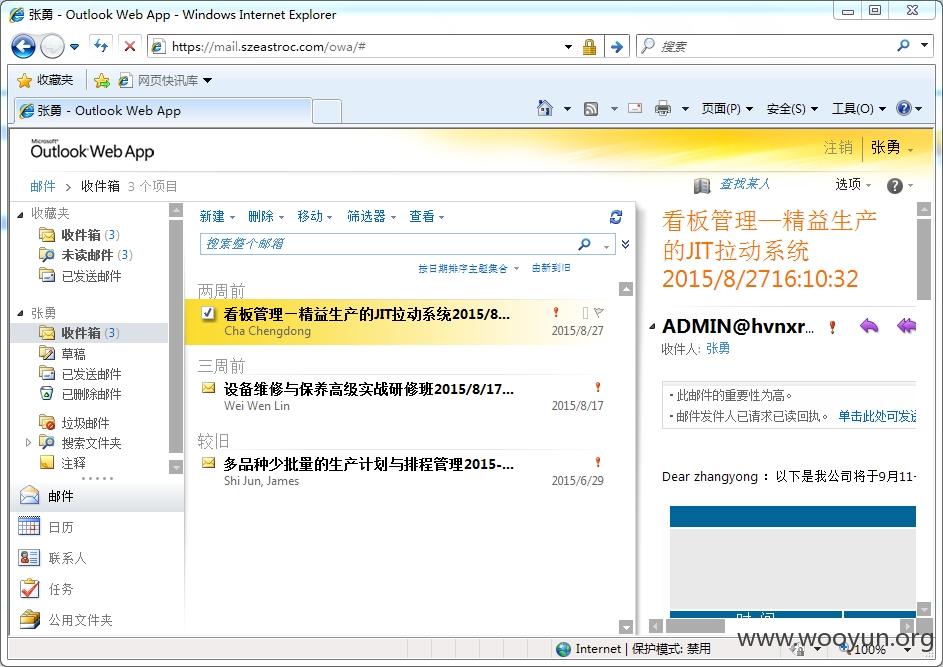The image size is (943, 667).
Task: Click the purple Reply All arrows icon
Action: pyautogui.click(x=906, y=326)
